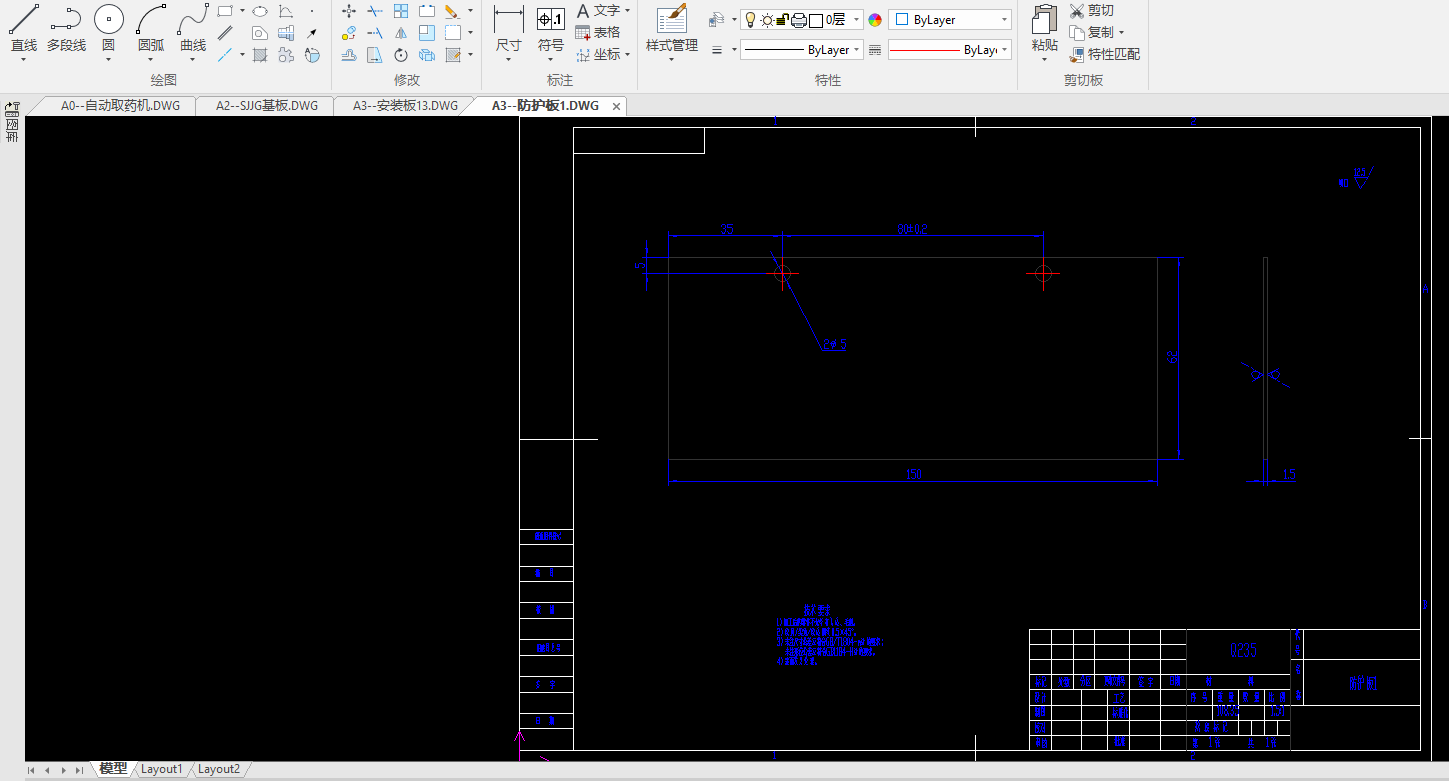Image resolution: width=1449 pixels, height=781 pixels.
Task: Expand the arrow under Arc (圆弧)
Action: click(x=151, y=59)
